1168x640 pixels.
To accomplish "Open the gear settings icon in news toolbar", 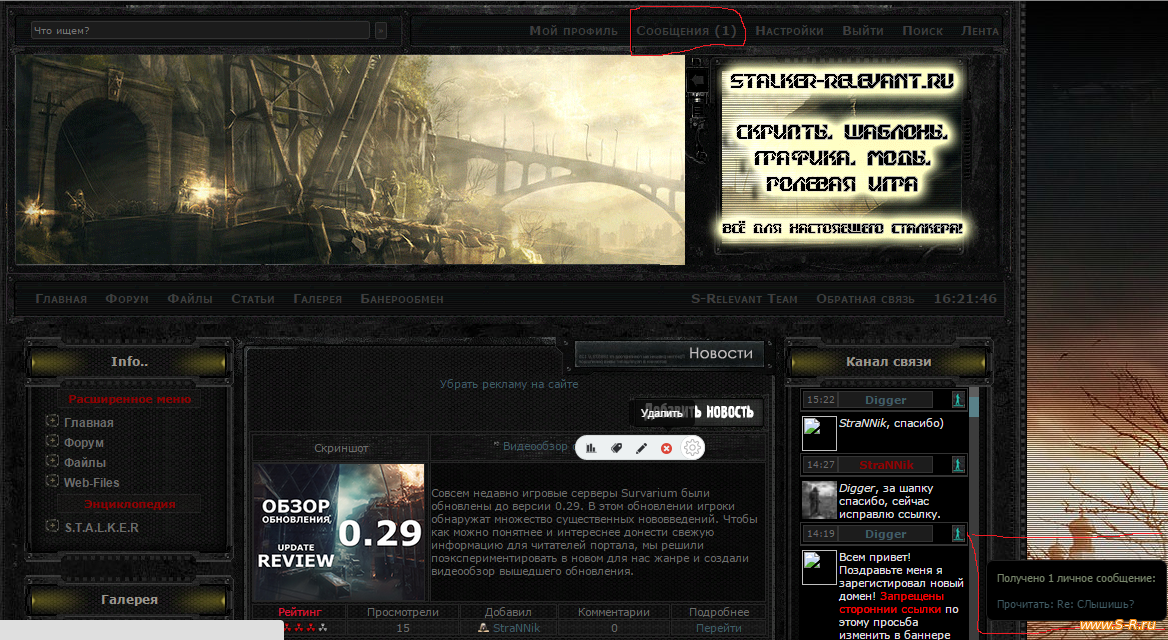I will (x=693, y=448).
